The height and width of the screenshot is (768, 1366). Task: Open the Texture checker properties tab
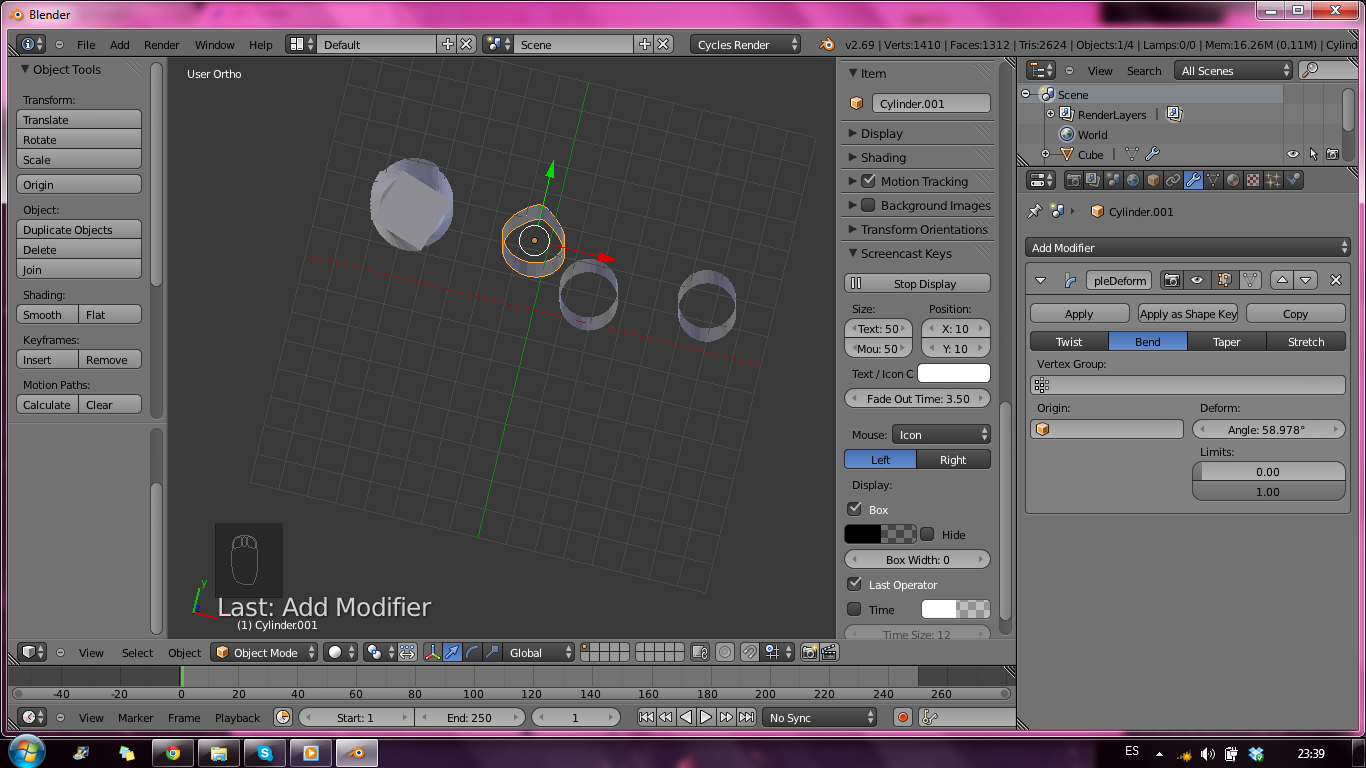click(x=1253, y=180)
